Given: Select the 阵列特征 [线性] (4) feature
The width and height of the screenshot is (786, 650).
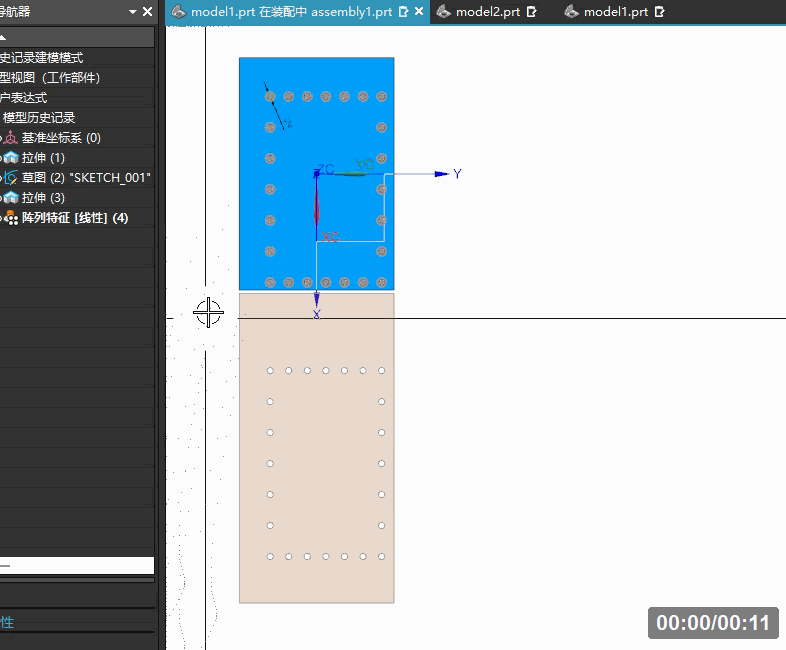Looking at the screenshot, I should click(x=77, y=218).
